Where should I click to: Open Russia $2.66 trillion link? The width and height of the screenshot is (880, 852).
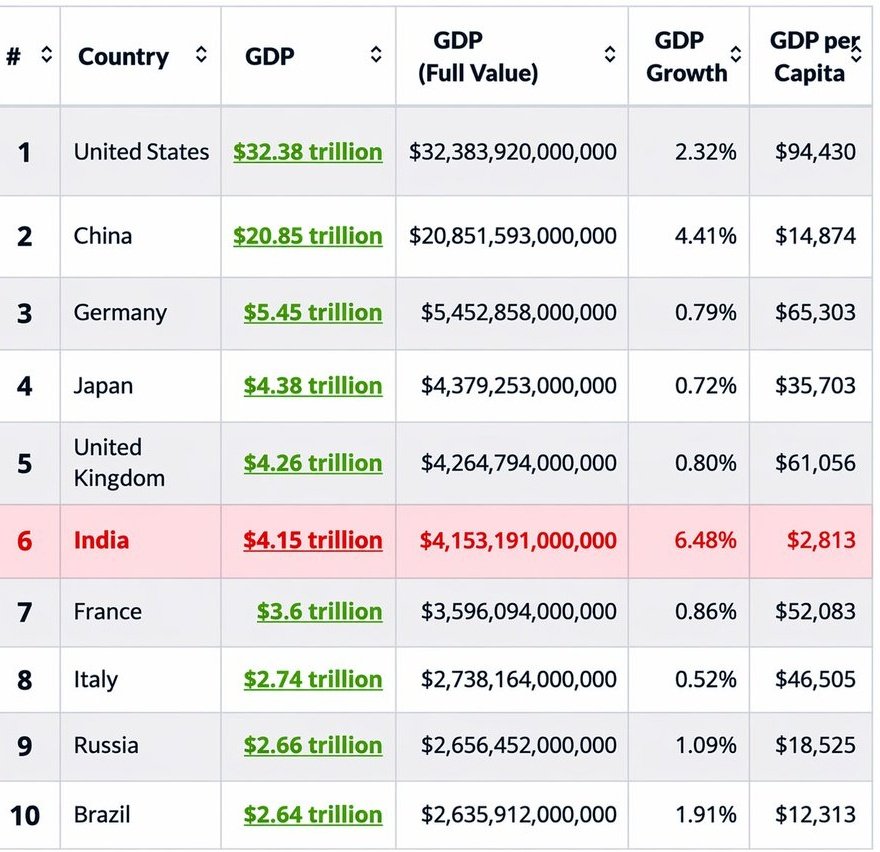point(313,745)
